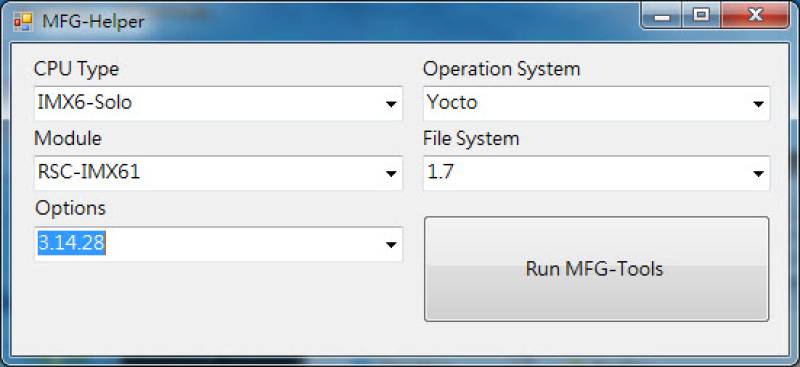The width and height of the screenshot is (800, 367).
Task: Minimize the MFG-Helper window
Action: coord(662,16)
